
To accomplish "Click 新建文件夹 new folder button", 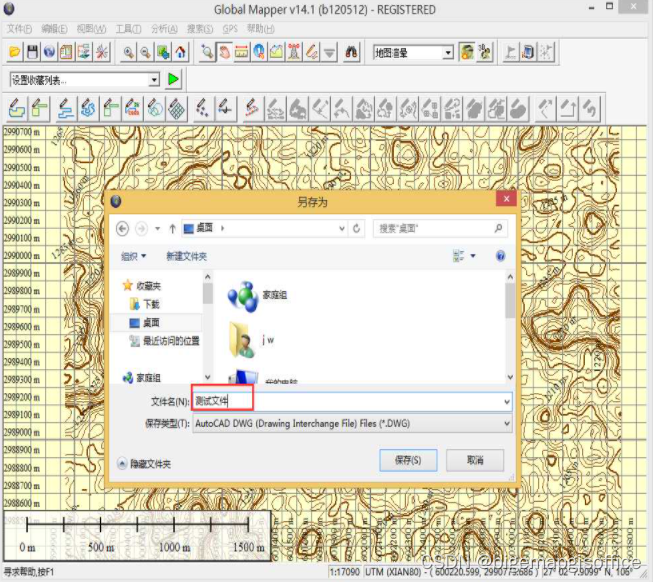I will click(186, 256).
